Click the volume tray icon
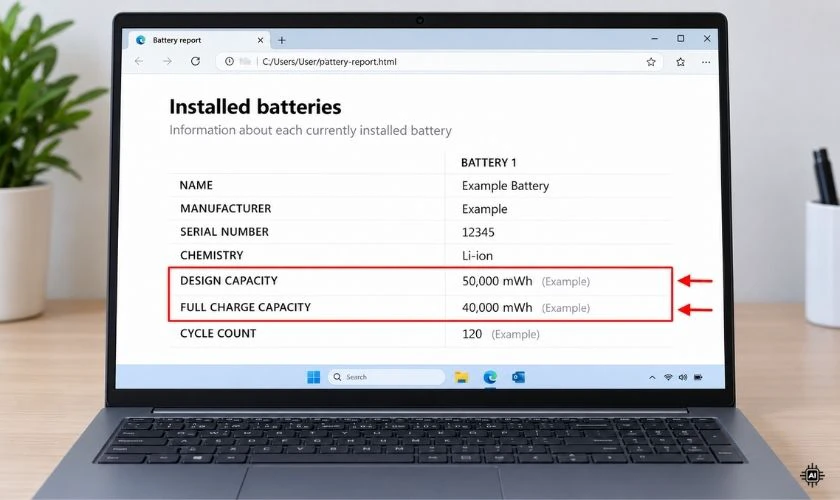Screen dimensions: 840x500 click(x=682, y=377)
